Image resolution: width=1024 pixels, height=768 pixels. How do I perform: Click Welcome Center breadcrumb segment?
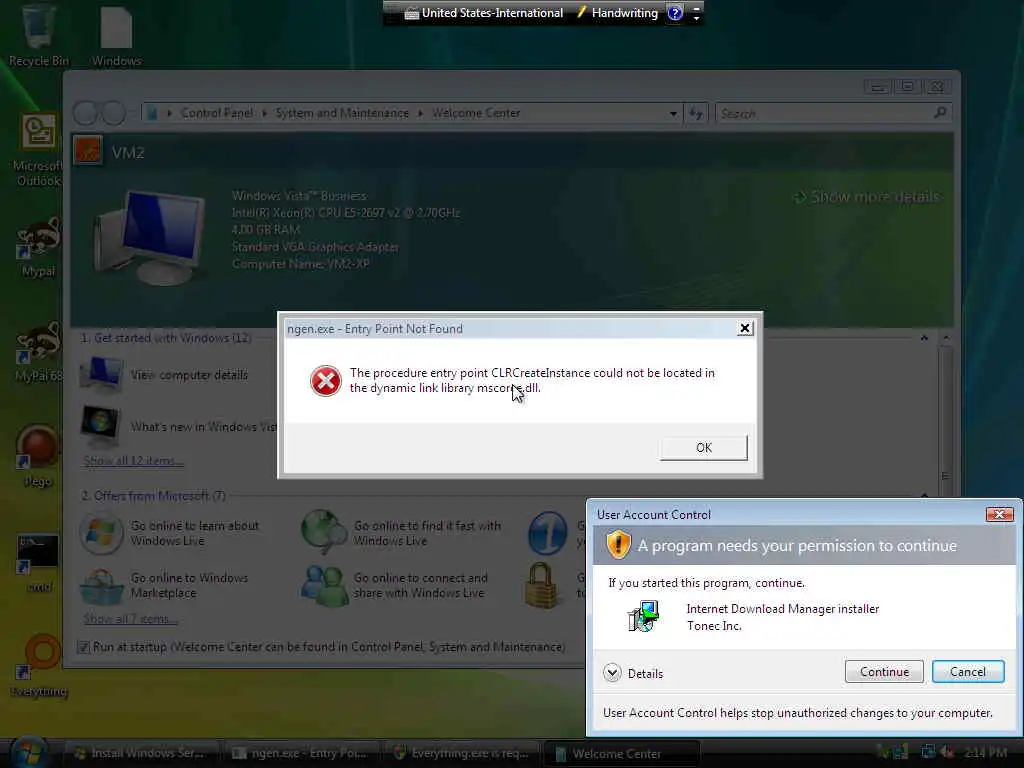[476, 114]
